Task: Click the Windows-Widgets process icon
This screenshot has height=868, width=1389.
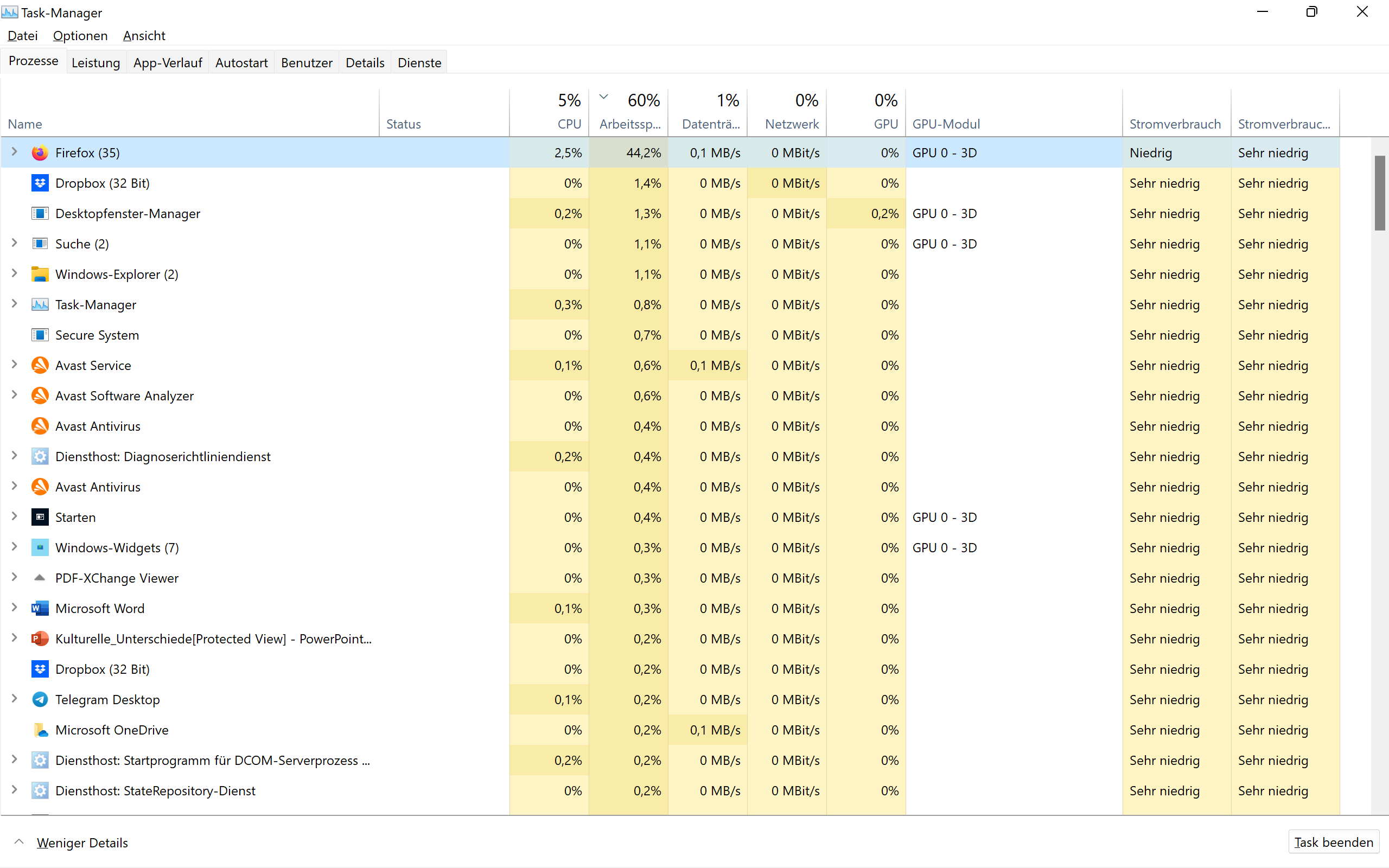Action: (40, 548)
